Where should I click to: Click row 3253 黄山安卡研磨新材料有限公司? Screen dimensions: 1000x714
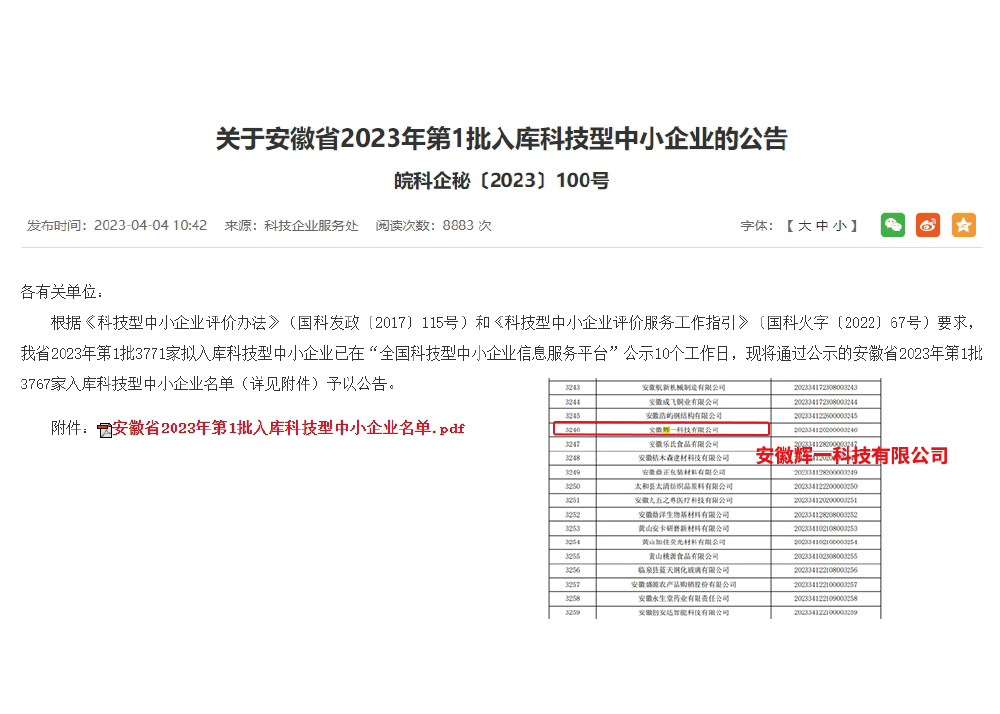(683, 528)
